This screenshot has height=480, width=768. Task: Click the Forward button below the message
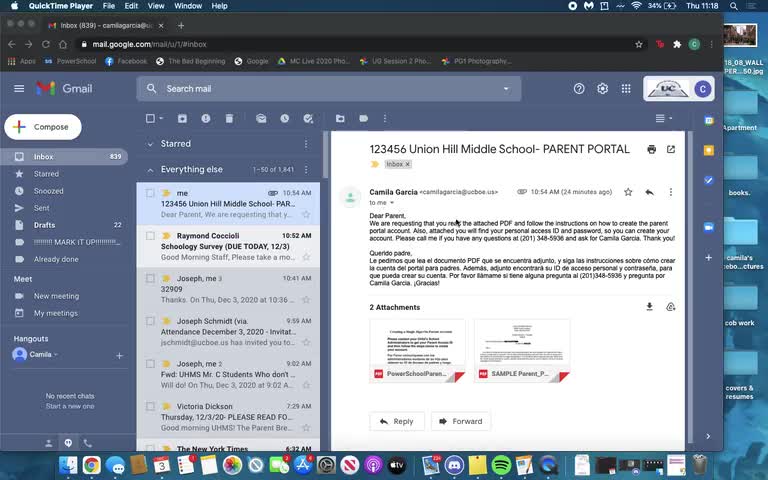pos(460,421)
